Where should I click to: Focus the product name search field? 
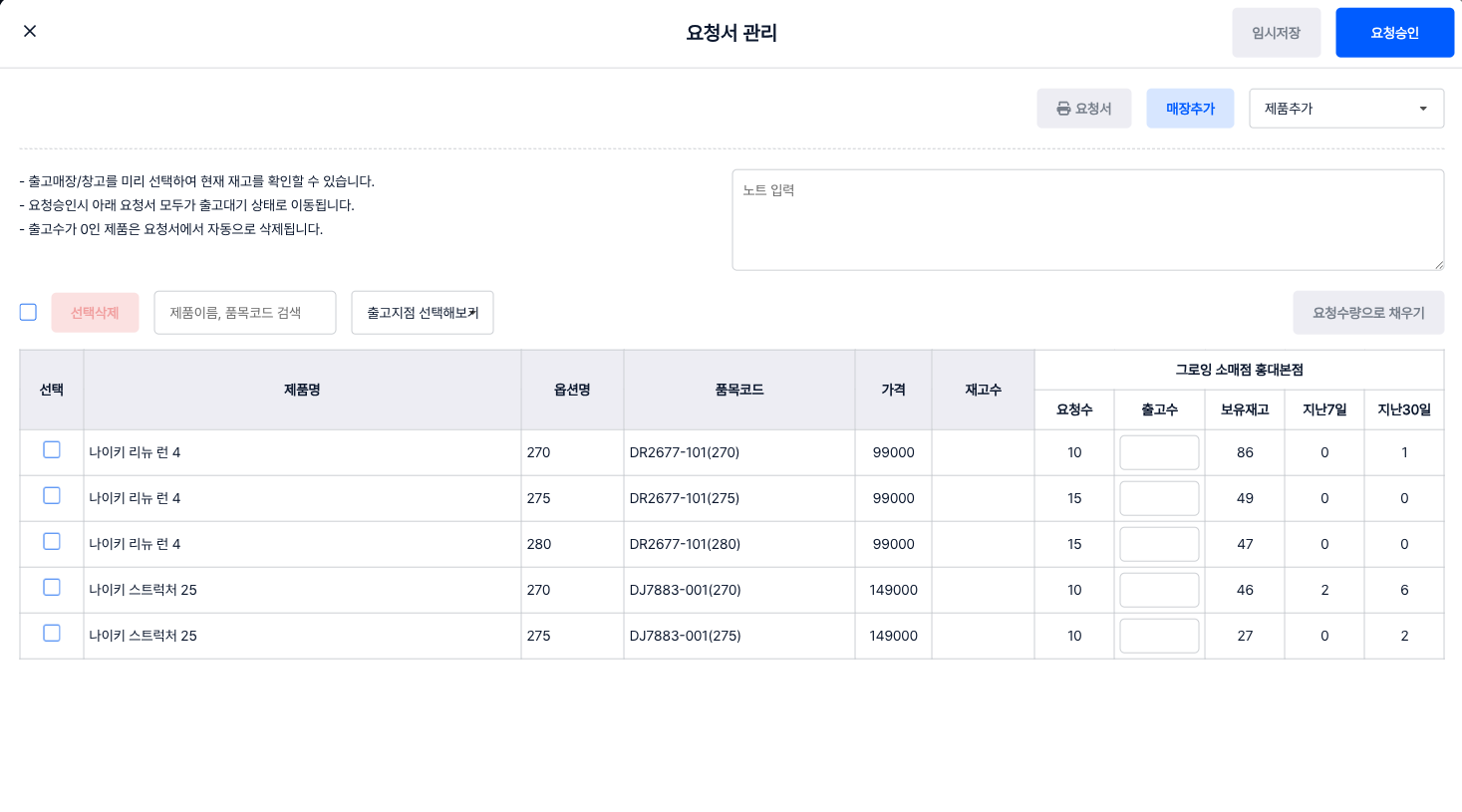[244, 313]
